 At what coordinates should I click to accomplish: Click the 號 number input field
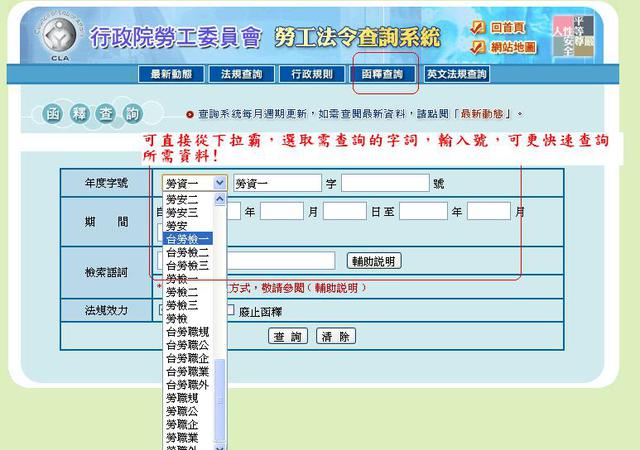[x=384, y=183]
